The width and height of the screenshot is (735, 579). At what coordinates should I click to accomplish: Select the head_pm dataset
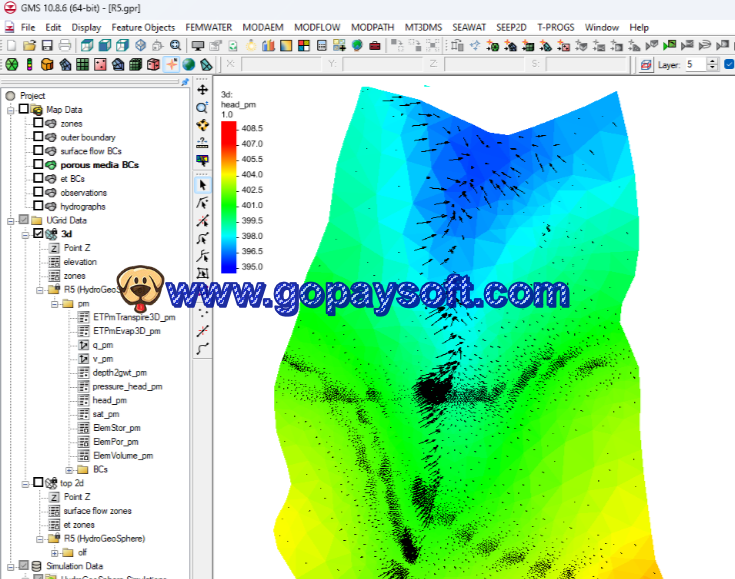point(109,400)
